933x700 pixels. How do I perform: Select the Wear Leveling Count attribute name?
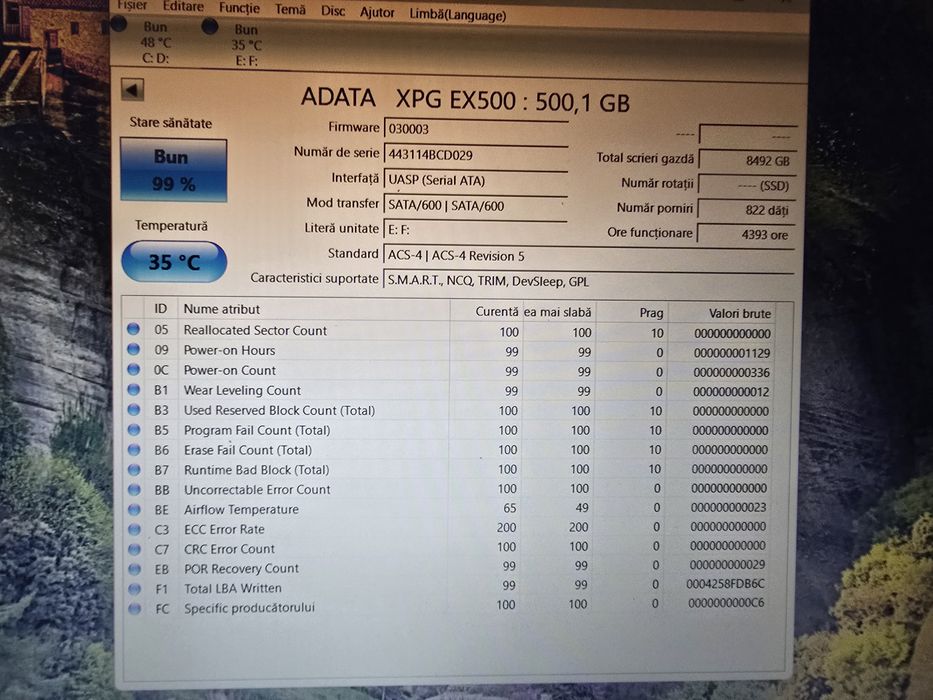click(242, 390)
